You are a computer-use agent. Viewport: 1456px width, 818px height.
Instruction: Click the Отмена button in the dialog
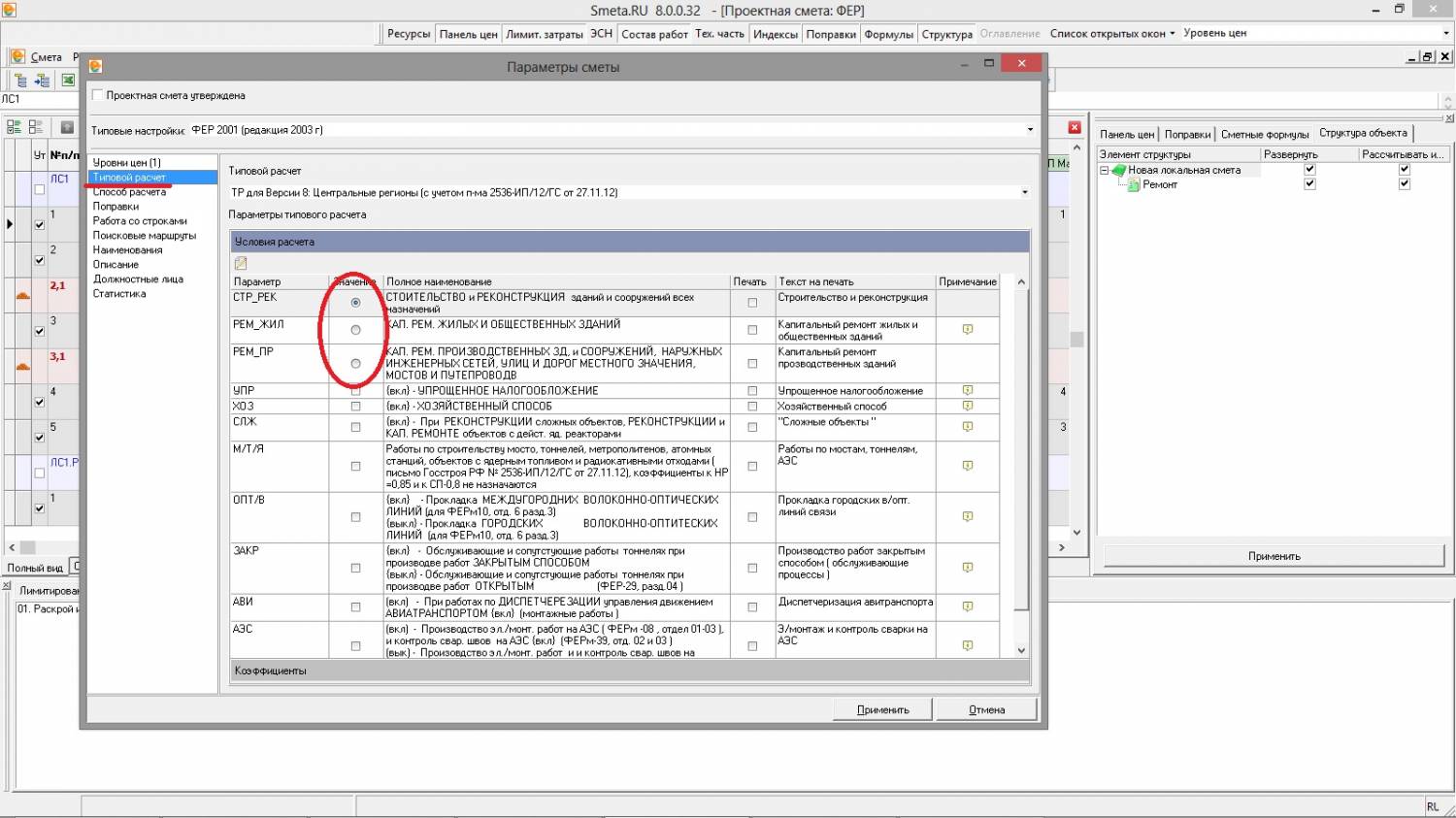coord(986,709)
